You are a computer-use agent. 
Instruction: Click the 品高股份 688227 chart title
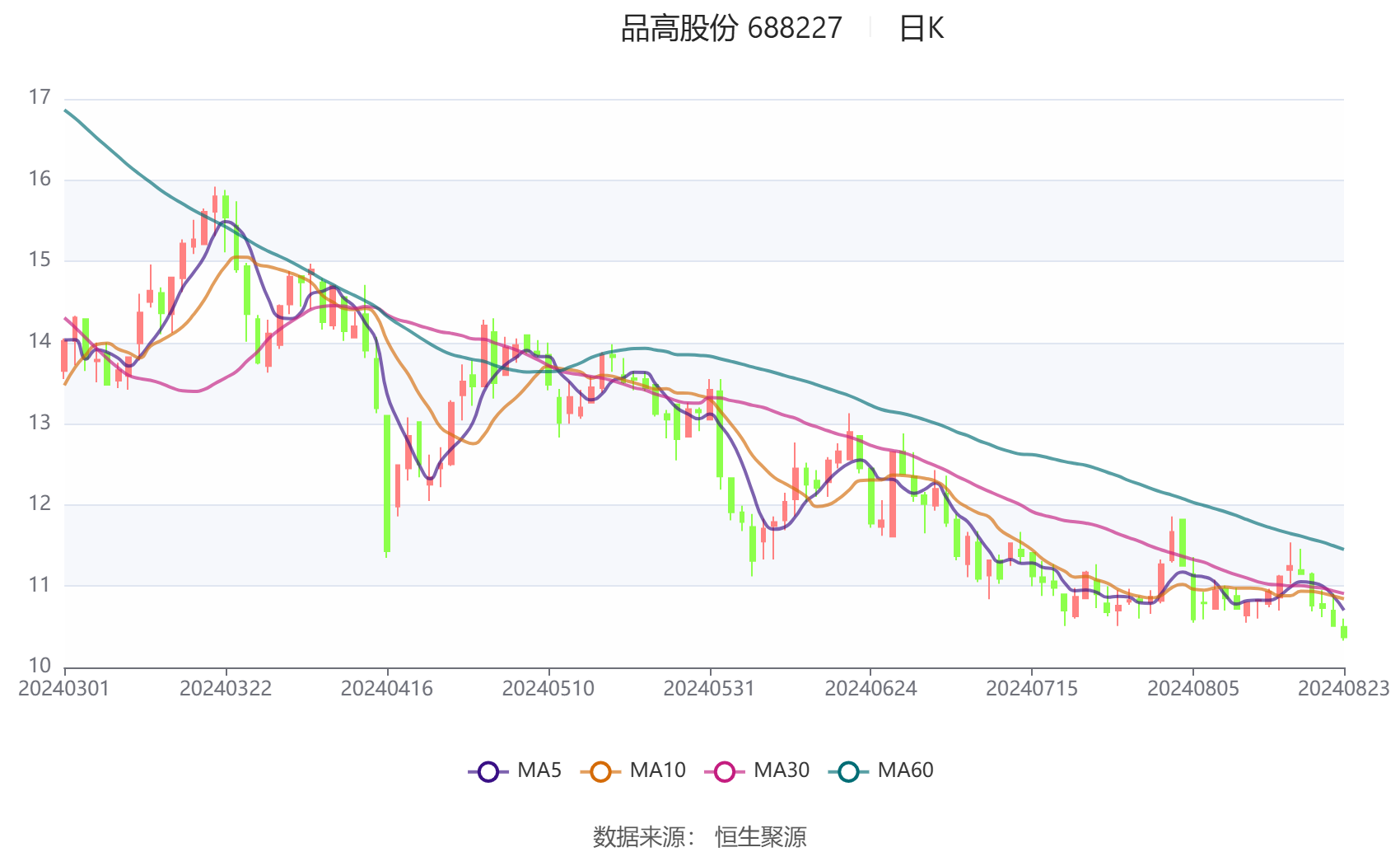tap(731, 29)
